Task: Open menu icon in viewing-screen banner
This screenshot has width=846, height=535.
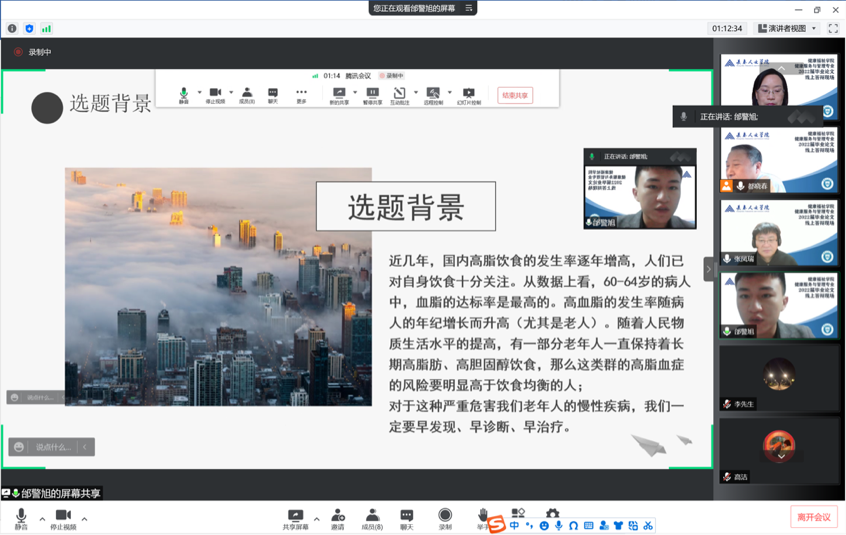Action: pos(468,8)
